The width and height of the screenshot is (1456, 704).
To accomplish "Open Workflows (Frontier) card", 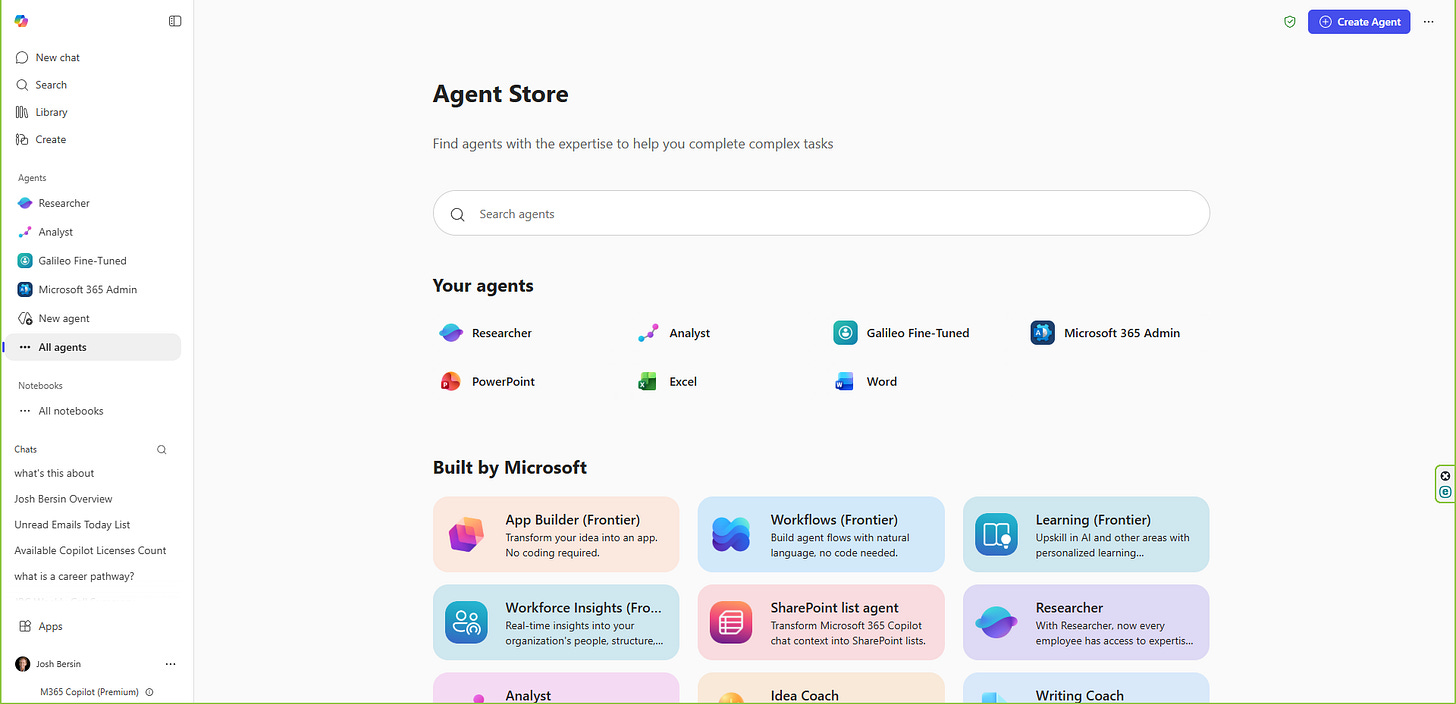I will tap(821, 534).
